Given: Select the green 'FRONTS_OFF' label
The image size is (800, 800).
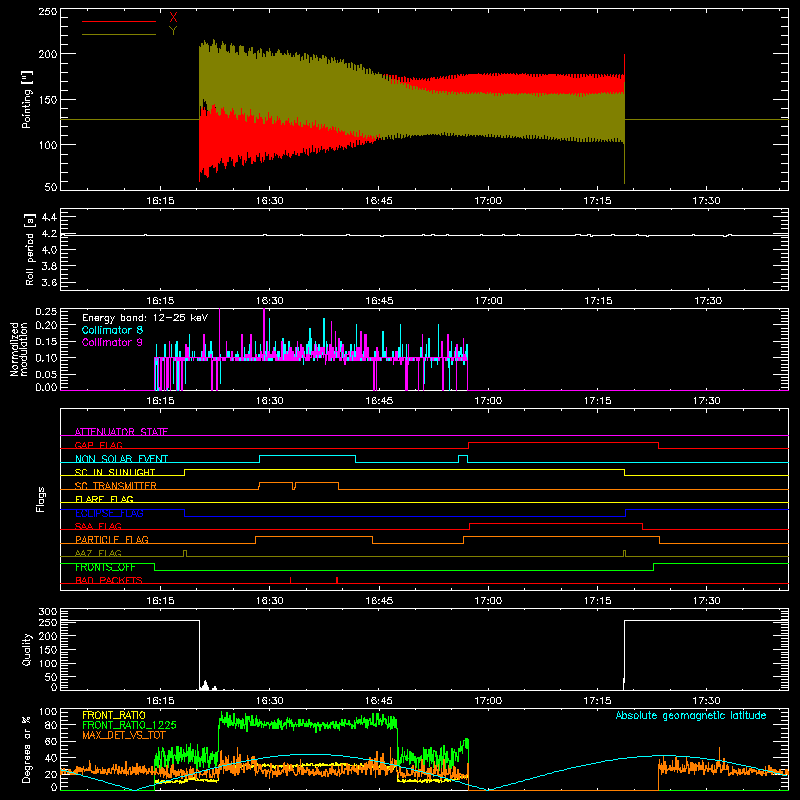Looking at the screenshot, I should (x=105, y=567).
